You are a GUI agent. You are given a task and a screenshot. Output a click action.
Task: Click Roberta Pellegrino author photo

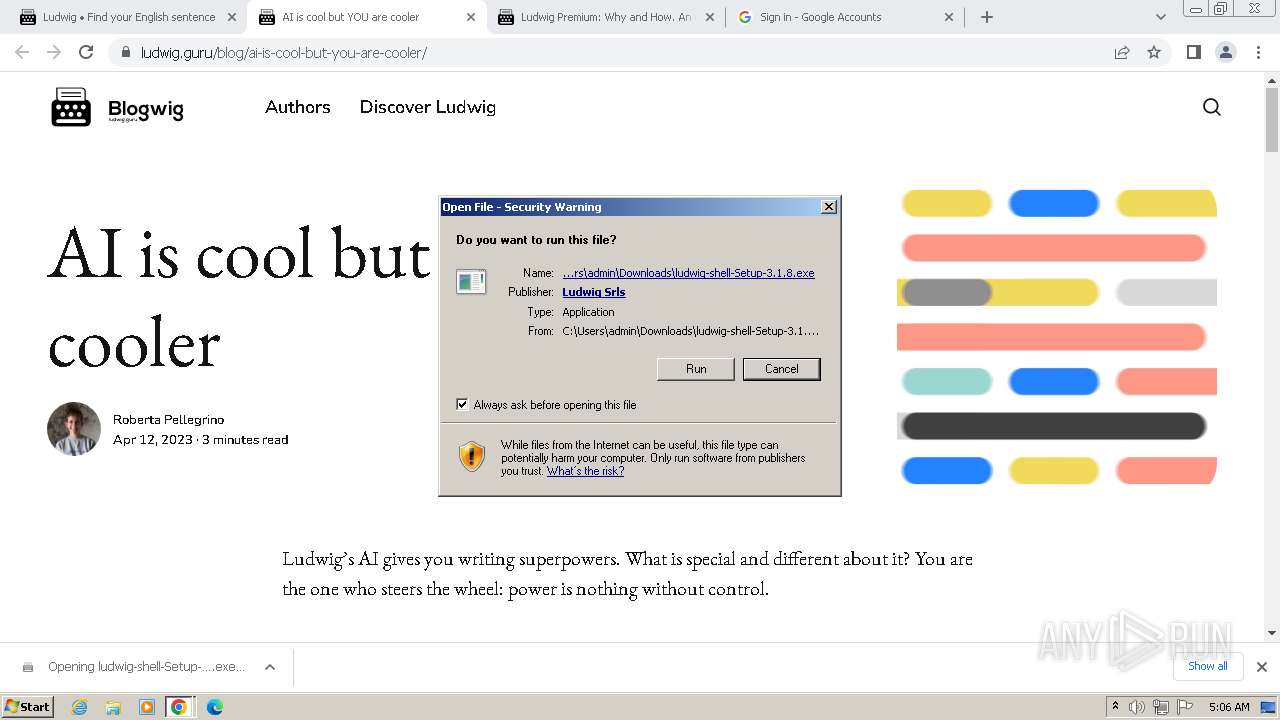coord(74,429)
